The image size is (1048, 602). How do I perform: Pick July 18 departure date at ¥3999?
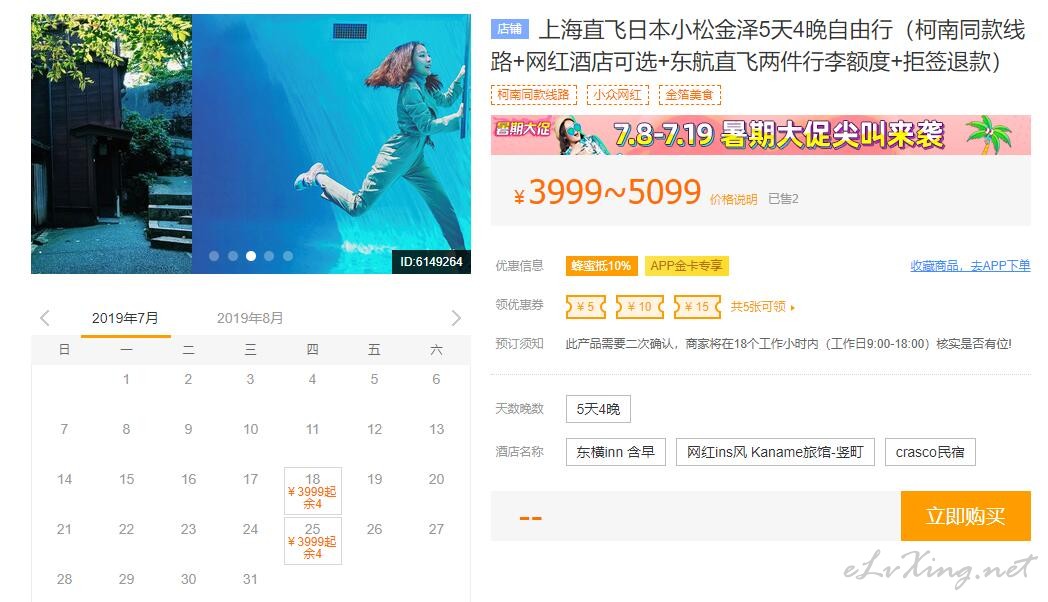coord(313,491)
